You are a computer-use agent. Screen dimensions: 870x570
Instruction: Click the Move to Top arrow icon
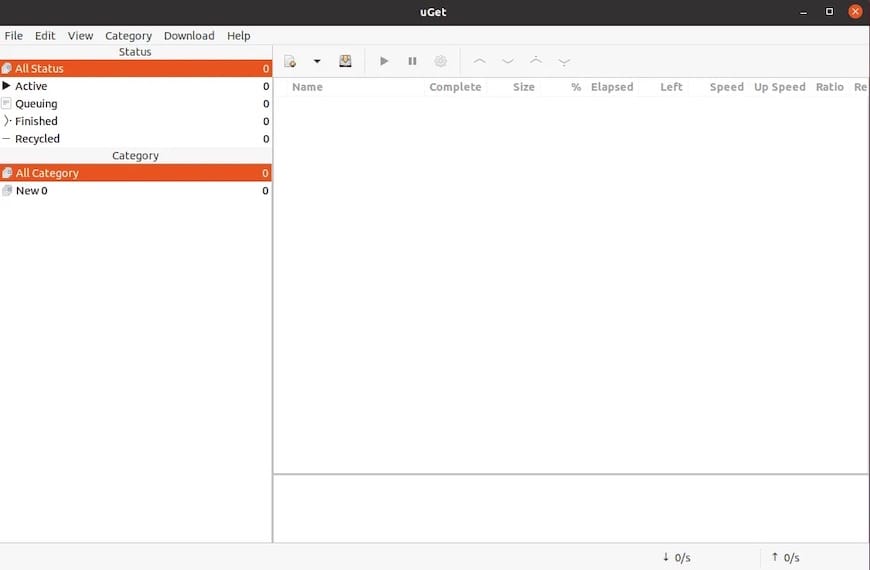point(536,60)
